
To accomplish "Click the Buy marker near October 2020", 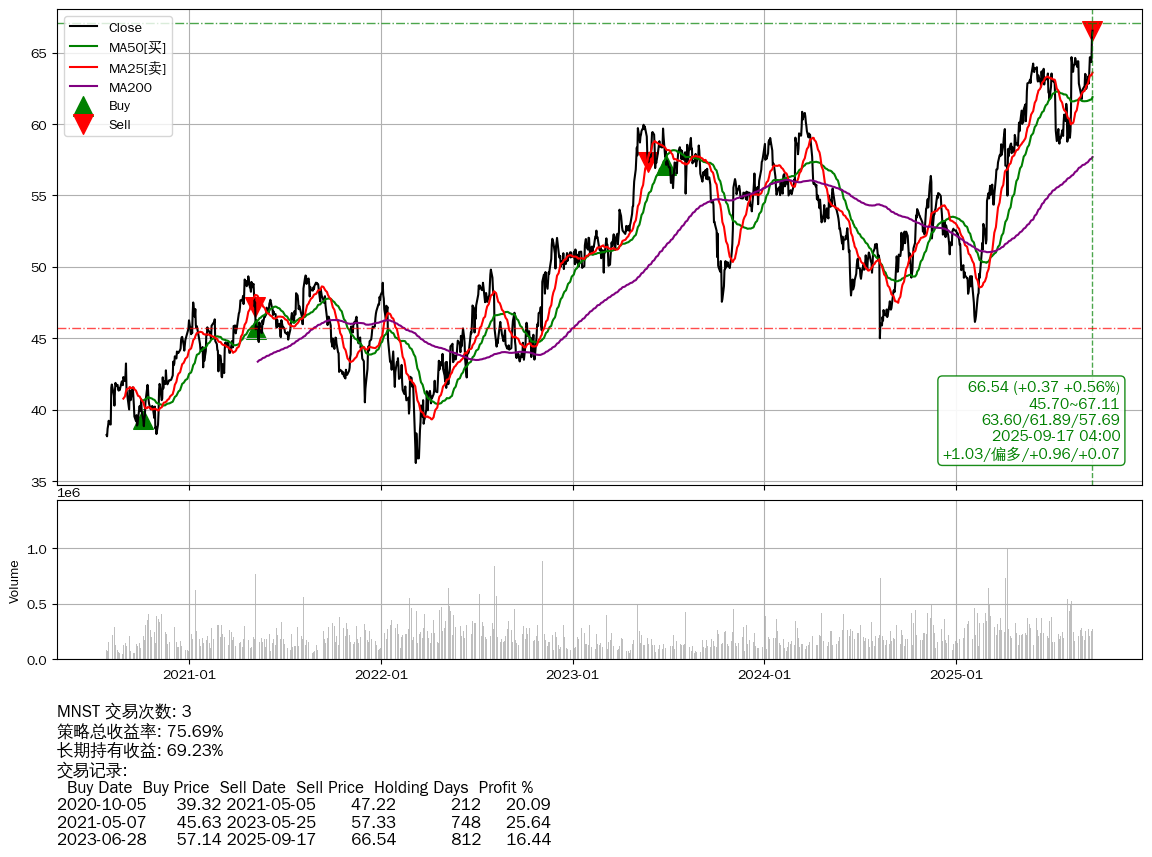I will pyautogui.click(x=144, y=420).
